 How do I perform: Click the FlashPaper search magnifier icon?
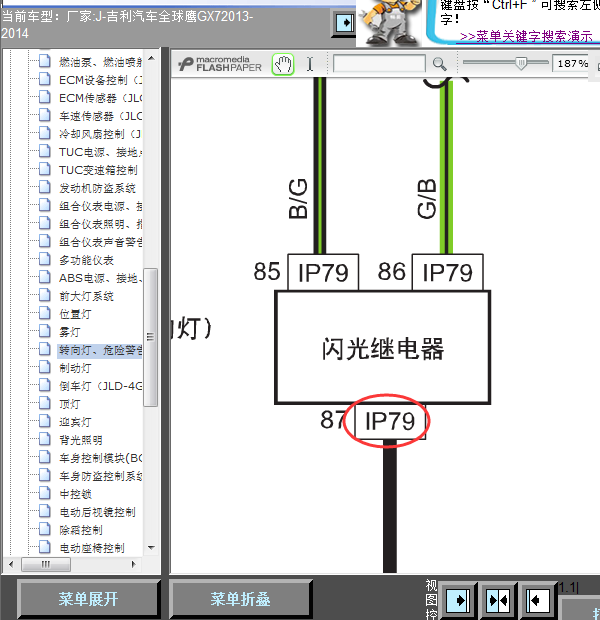tap(439, 64)
